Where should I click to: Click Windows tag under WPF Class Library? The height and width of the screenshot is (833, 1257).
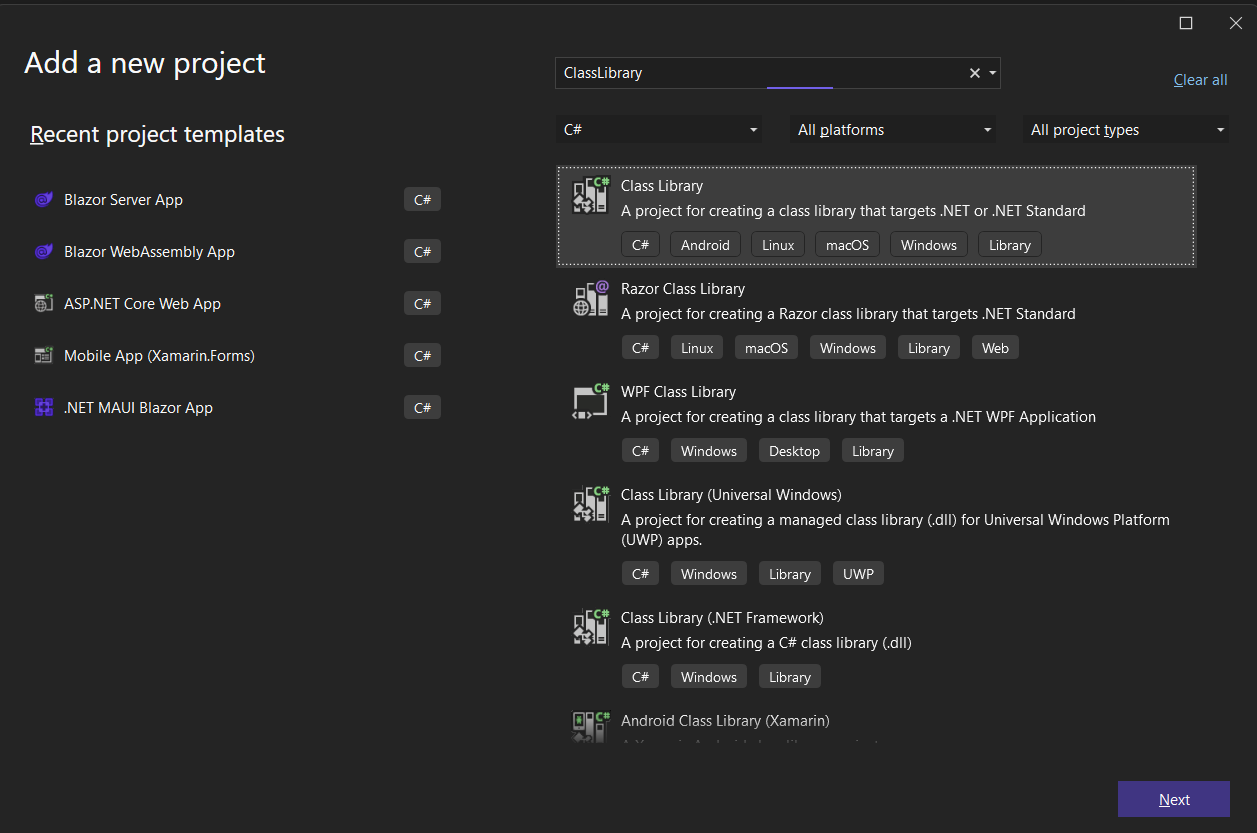pyautogui.click(x=709, y=451)
